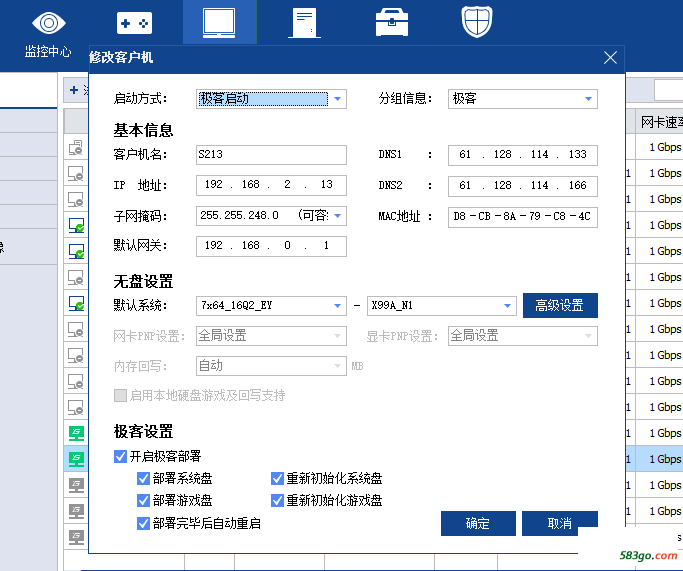The width and height of the screenshot is (683, 571).
Task: Click the IP 地址 field 192.168.2.13
Action: tap(271, 185)
